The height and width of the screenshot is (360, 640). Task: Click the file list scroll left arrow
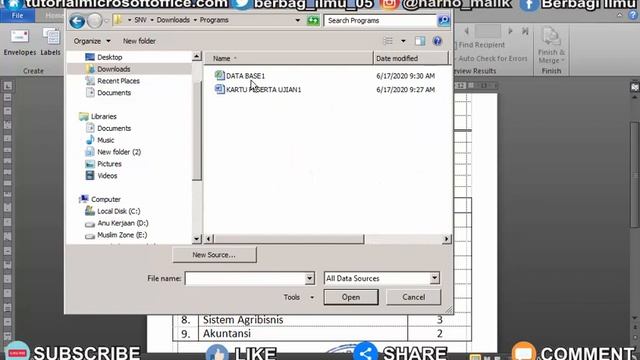209,239
